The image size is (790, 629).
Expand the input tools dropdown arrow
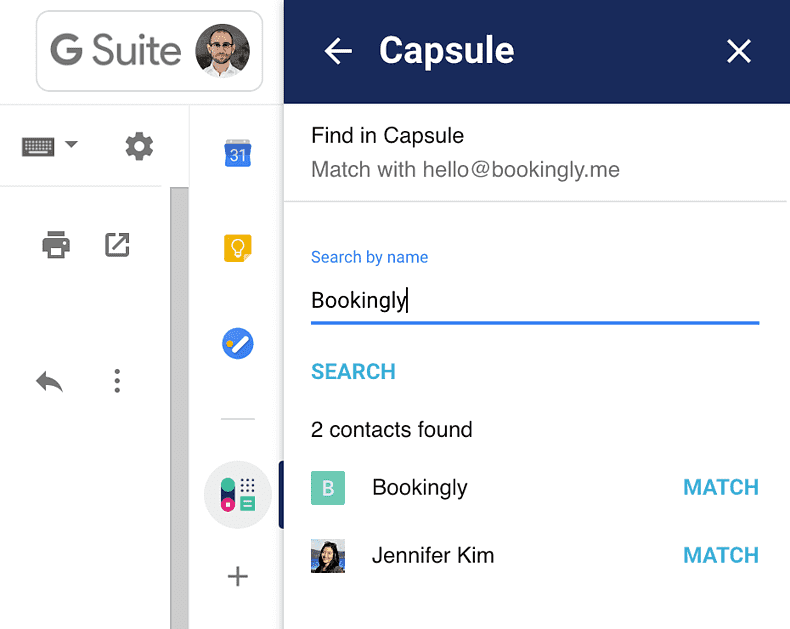coord(71,145)
